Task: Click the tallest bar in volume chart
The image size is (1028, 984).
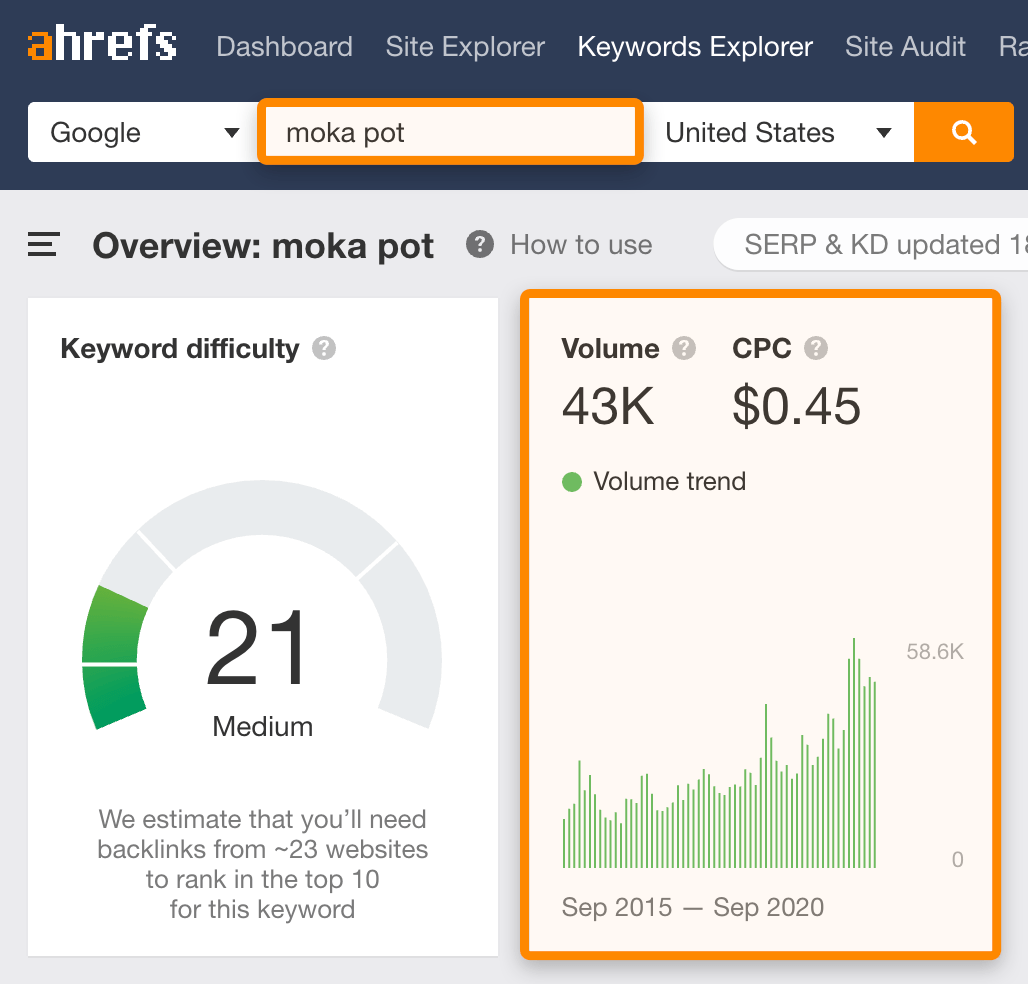Action: pos(854,752)
